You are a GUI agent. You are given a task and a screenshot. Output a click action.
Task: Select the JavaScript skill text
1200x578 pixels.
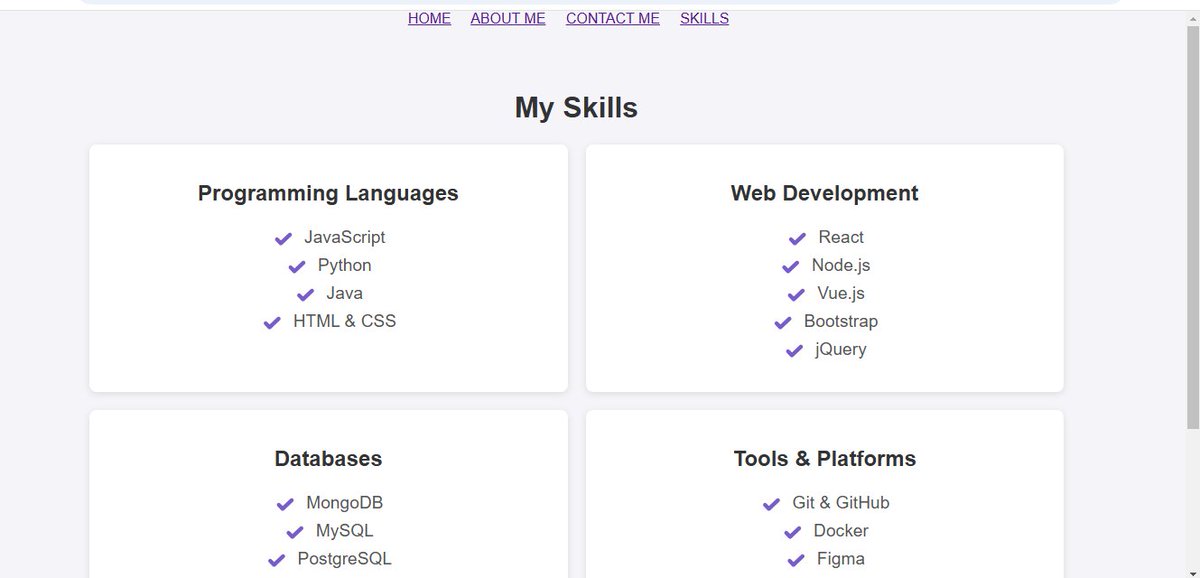344,237
